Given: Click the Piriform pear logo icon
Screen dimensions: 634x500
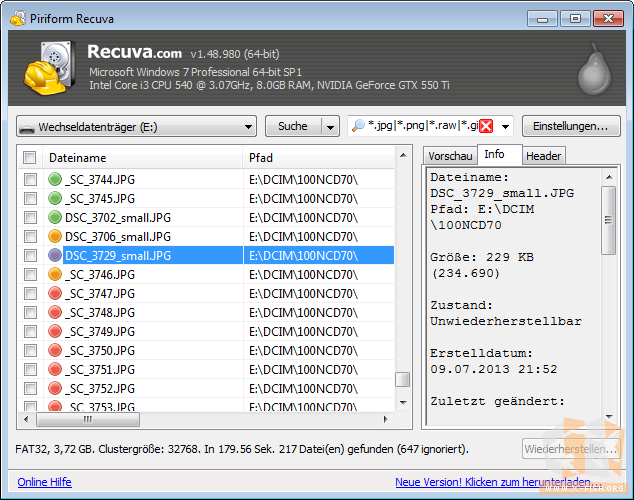Looking at the screenshot, I should 594,66.
